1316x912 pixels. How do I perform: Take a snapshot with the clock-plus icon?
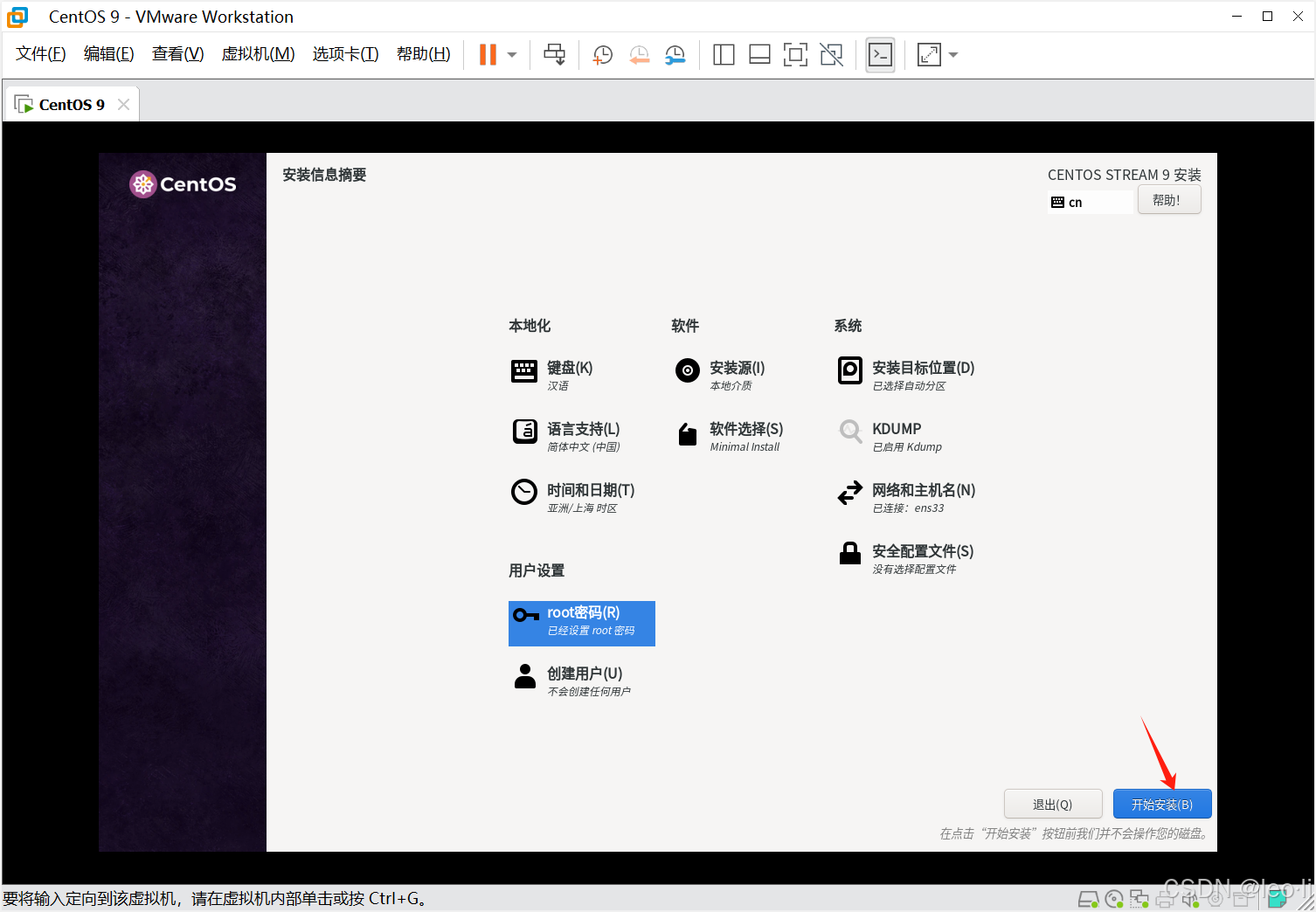click(x=602, y=55)
